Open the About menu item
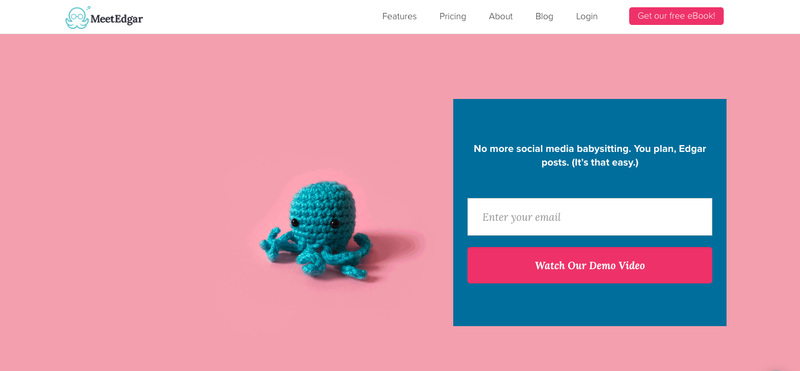This screenshot has height=371, width=800. pos(501,16)
